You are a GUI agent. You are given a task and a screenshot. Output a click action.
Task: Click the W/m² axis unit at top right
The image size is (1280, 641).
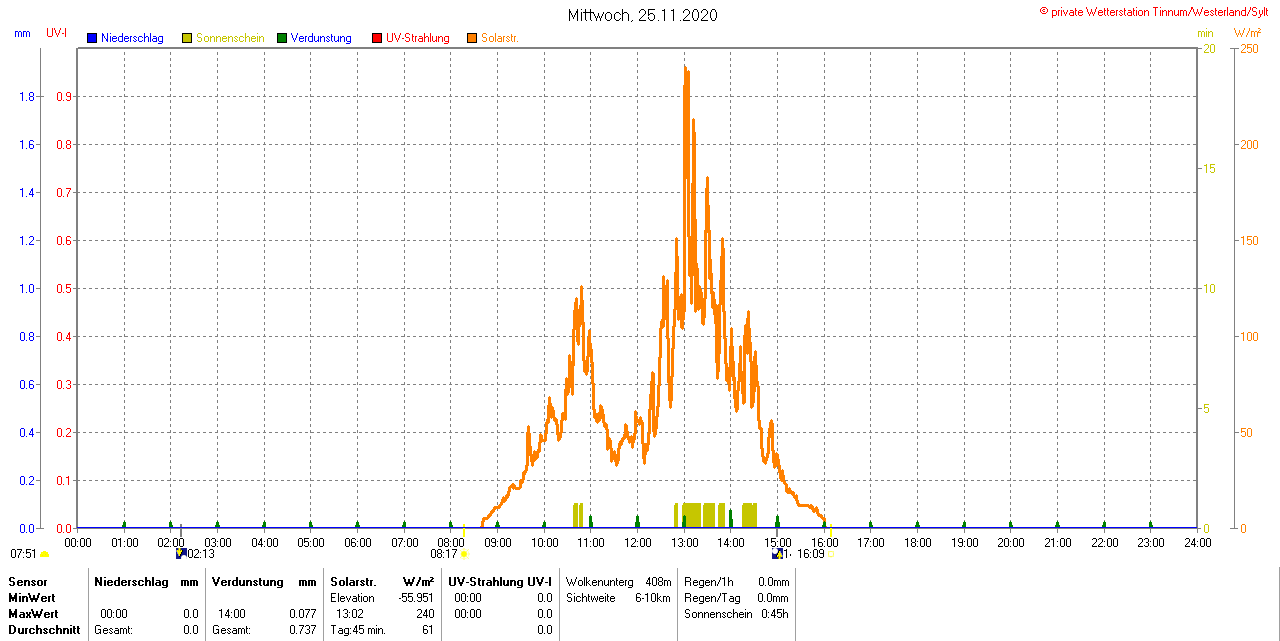(1247, 33)
